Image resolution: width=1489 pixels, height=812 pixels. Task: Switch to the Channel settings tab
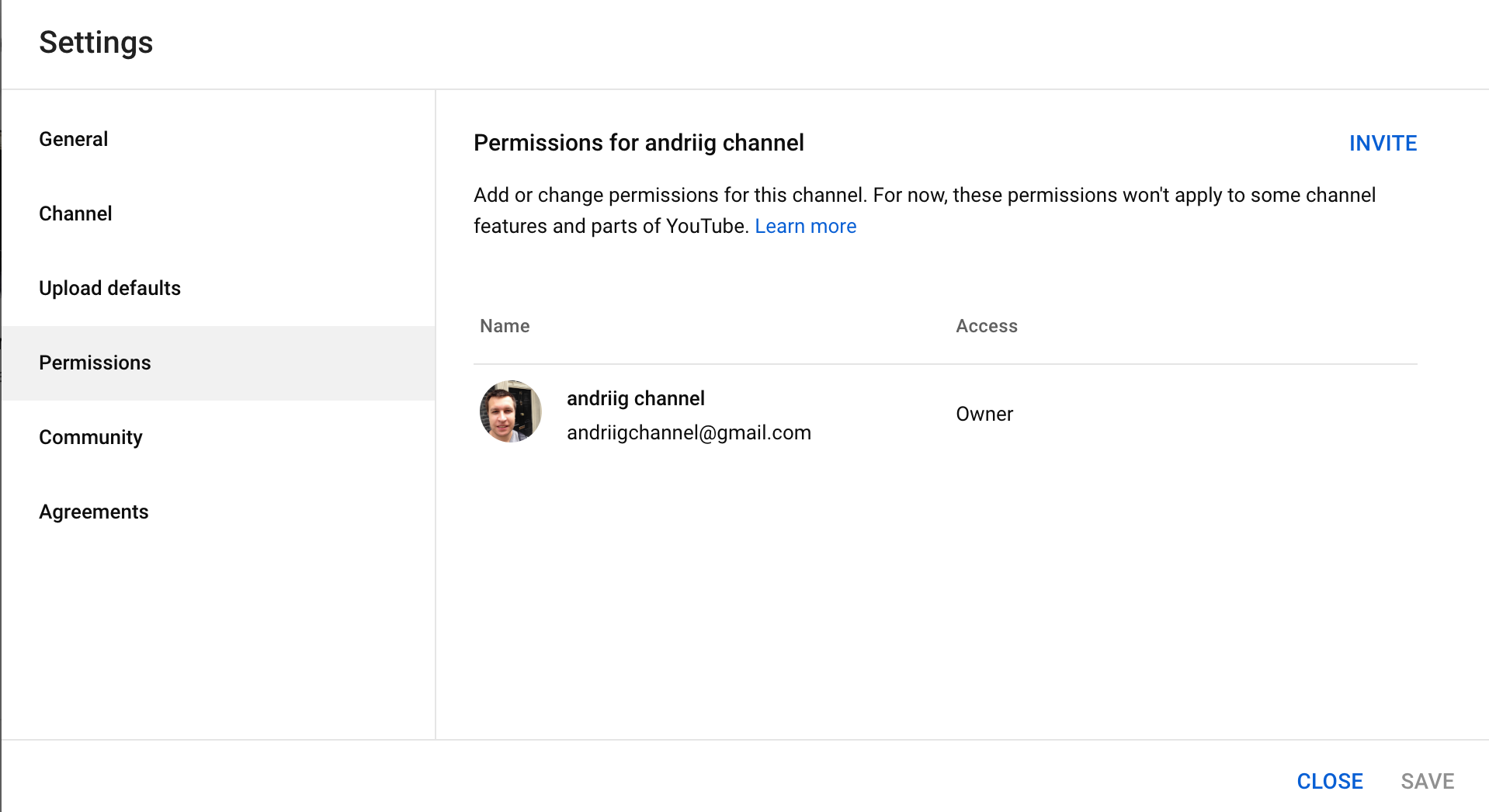pos(75,214)
